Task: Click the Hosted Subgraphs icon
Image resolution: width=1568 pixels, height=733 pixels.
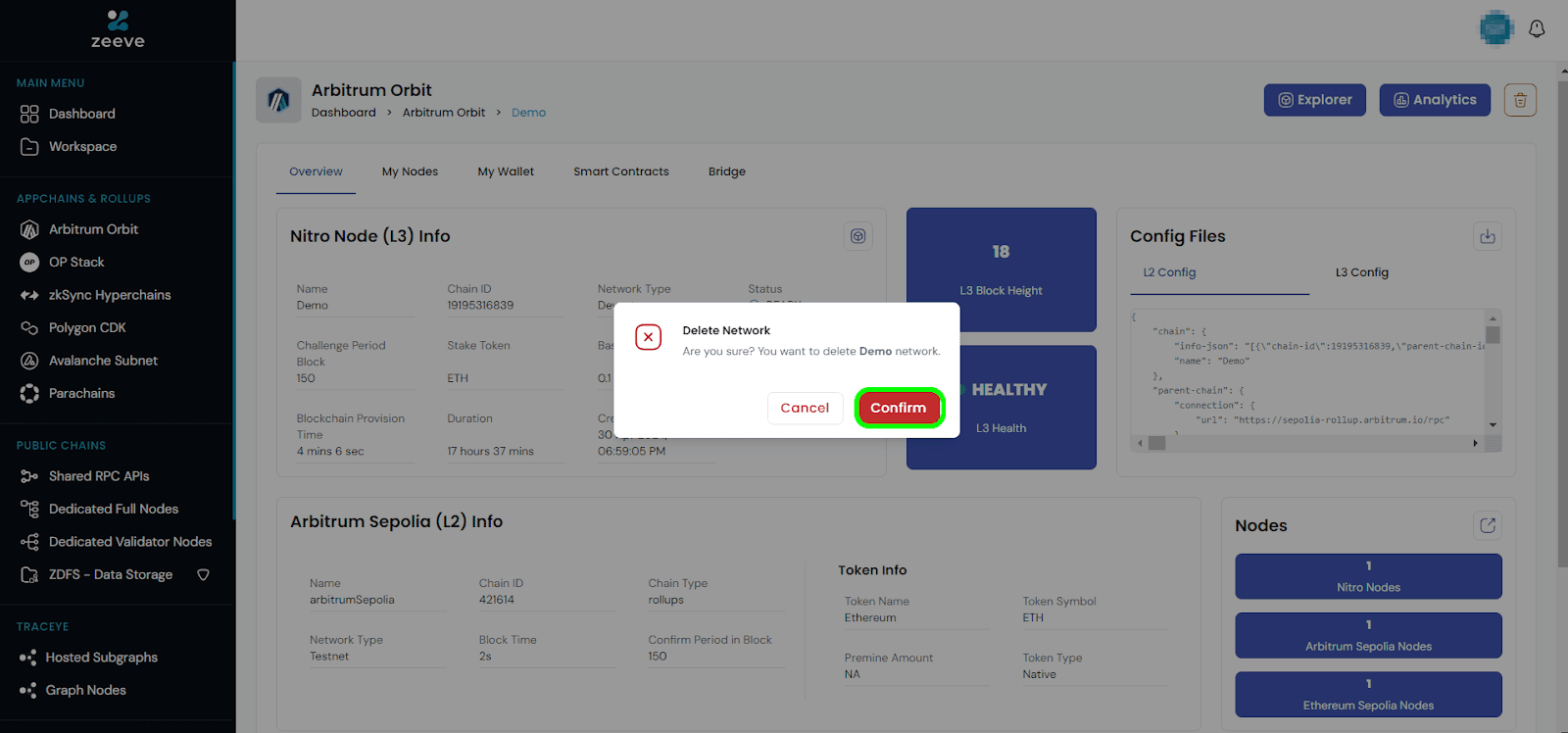Action: [x=27, y=658]
